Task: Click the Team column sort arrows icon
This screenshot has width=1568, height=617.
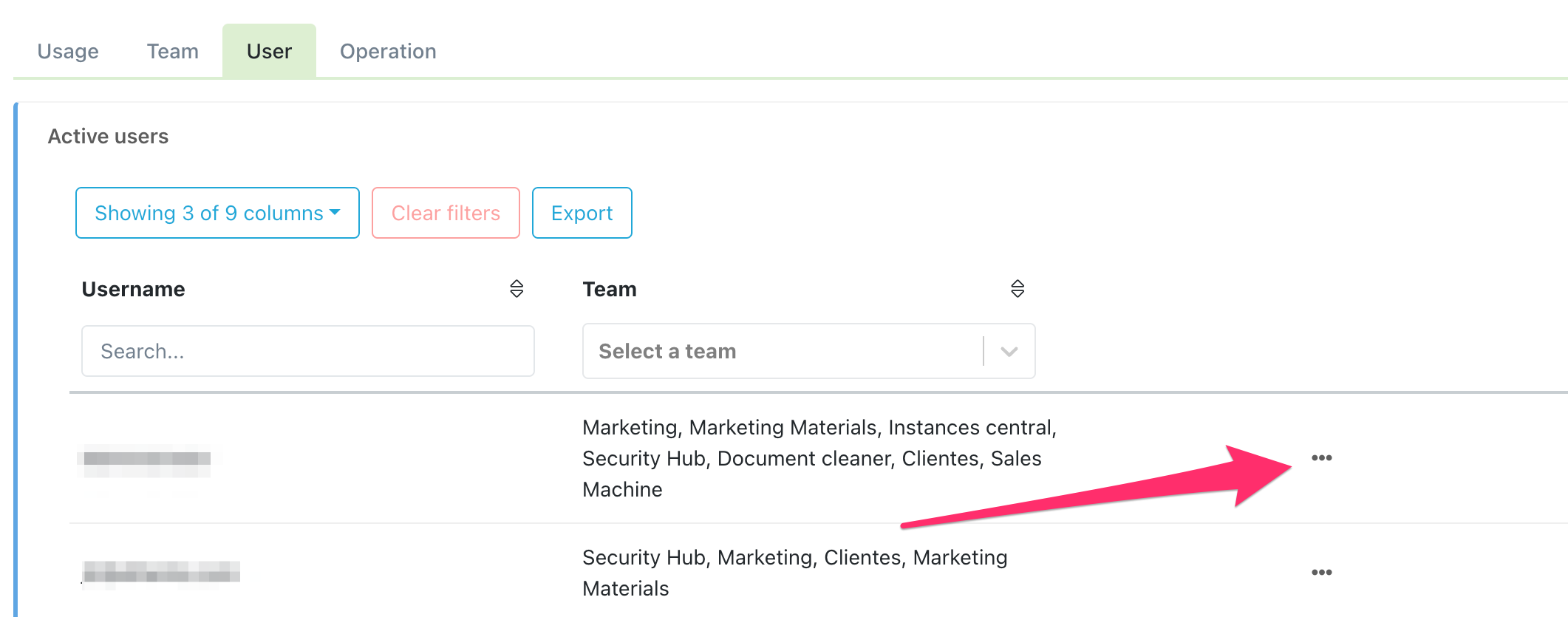Action: coord(1018,289)
